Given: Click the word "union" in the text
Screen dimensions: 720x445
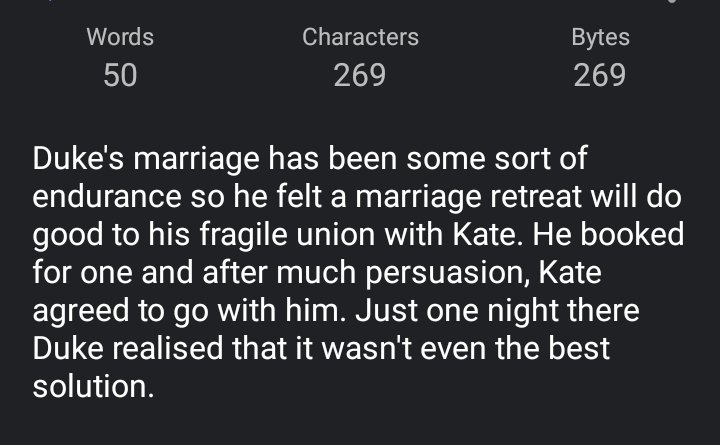Looking at the screenshot, I should click(x=336, y=234).
